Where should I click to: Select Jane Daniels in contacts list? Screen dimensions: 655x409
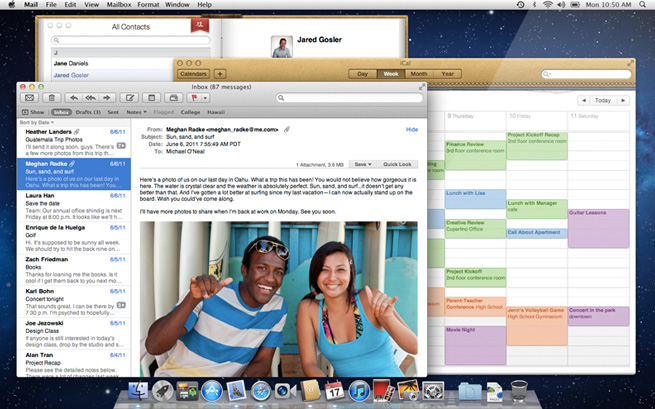(x=131, y=64)
